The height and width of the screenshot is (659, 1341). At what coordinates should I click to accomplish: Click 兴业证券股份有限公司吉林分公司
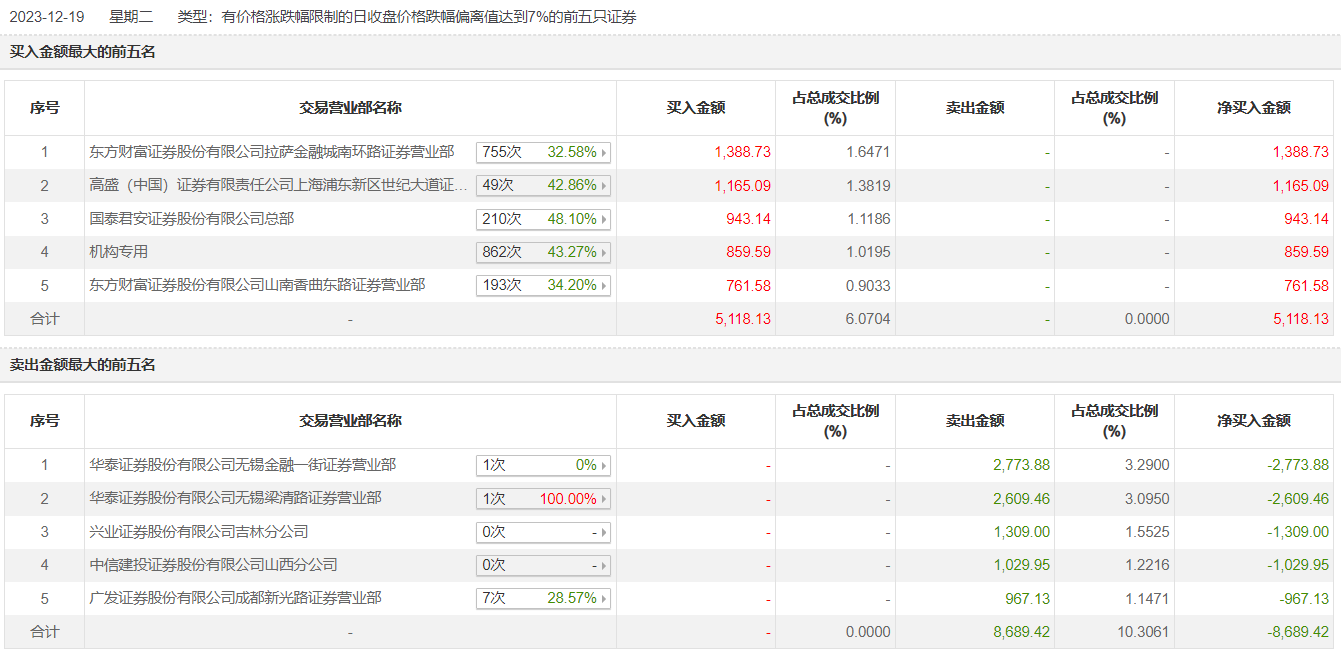[199, 532]
